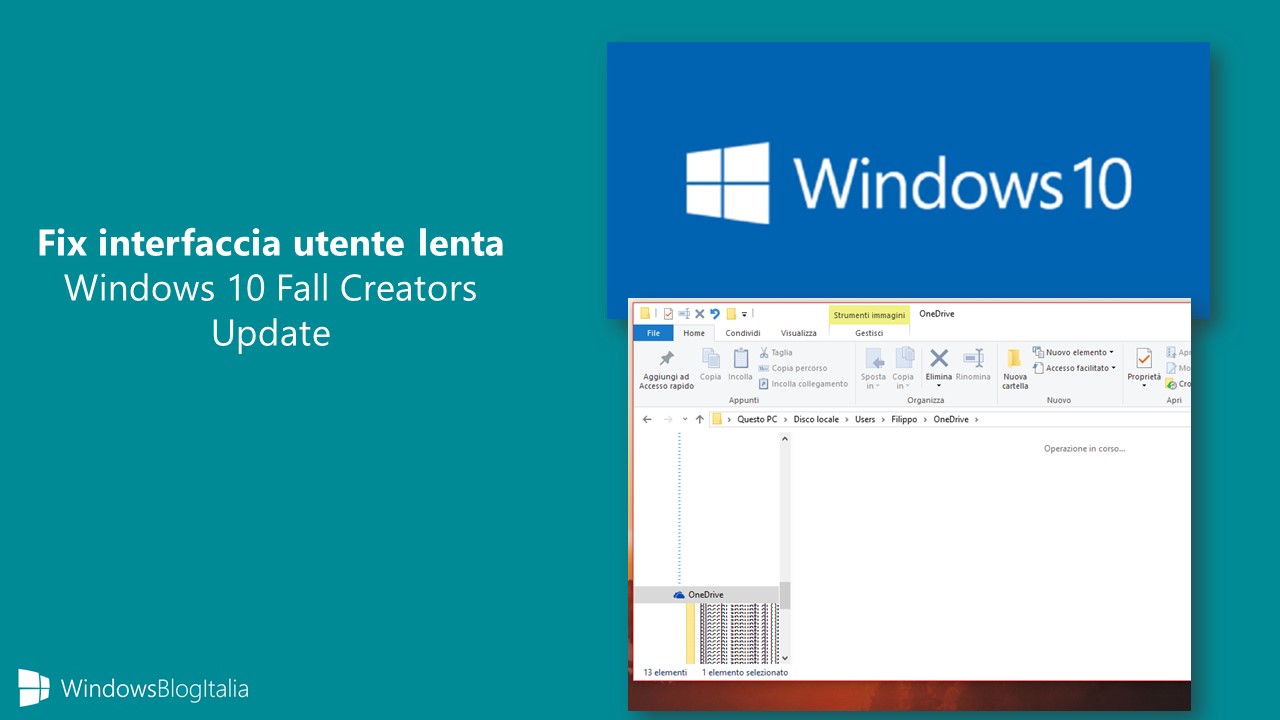Open recent locations dropdown chevron

(685, 420)
